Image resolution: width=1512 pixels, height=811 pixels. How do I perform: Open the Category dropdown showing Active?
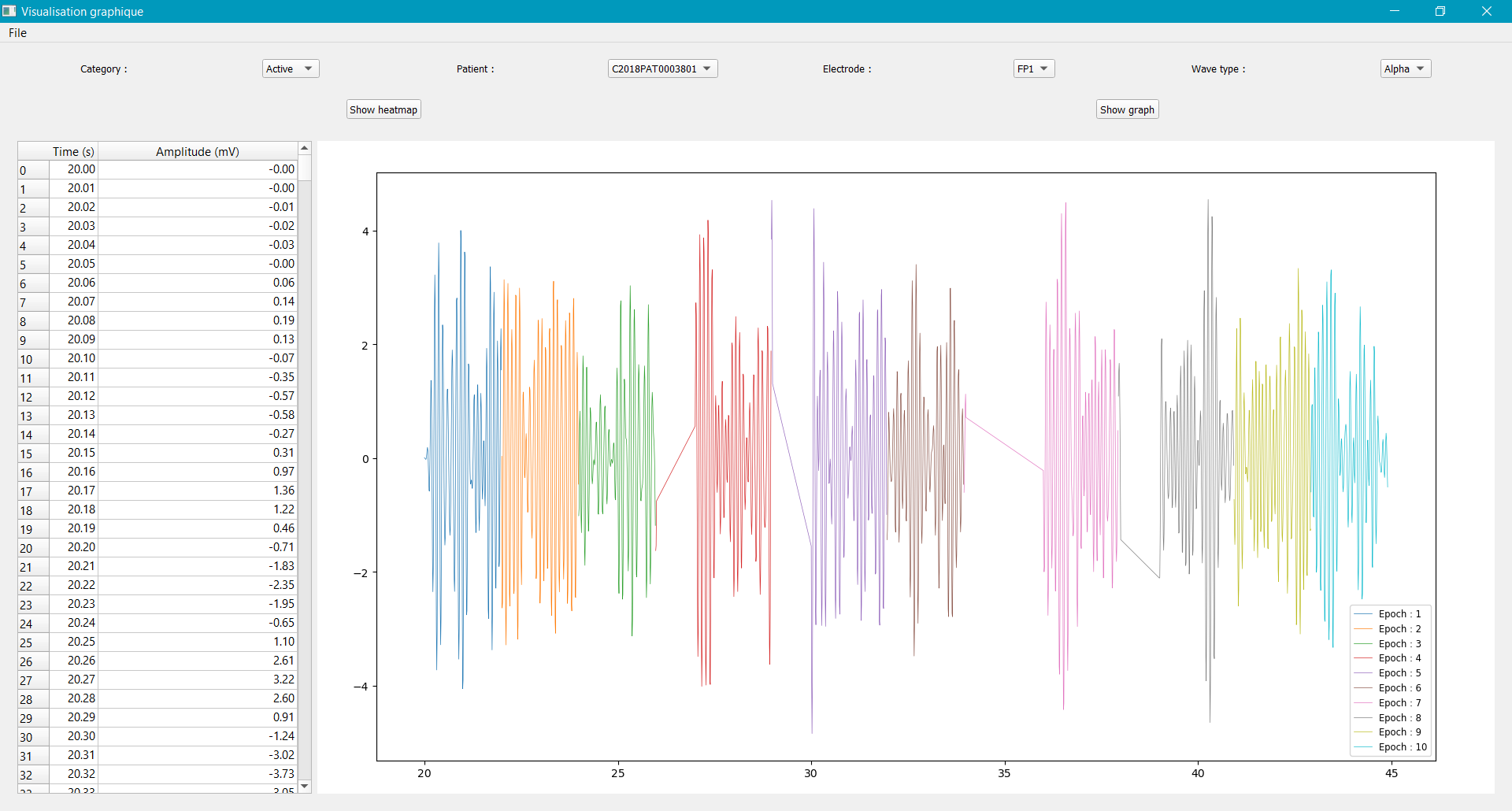pyautogui.click(x=291, y=69)
